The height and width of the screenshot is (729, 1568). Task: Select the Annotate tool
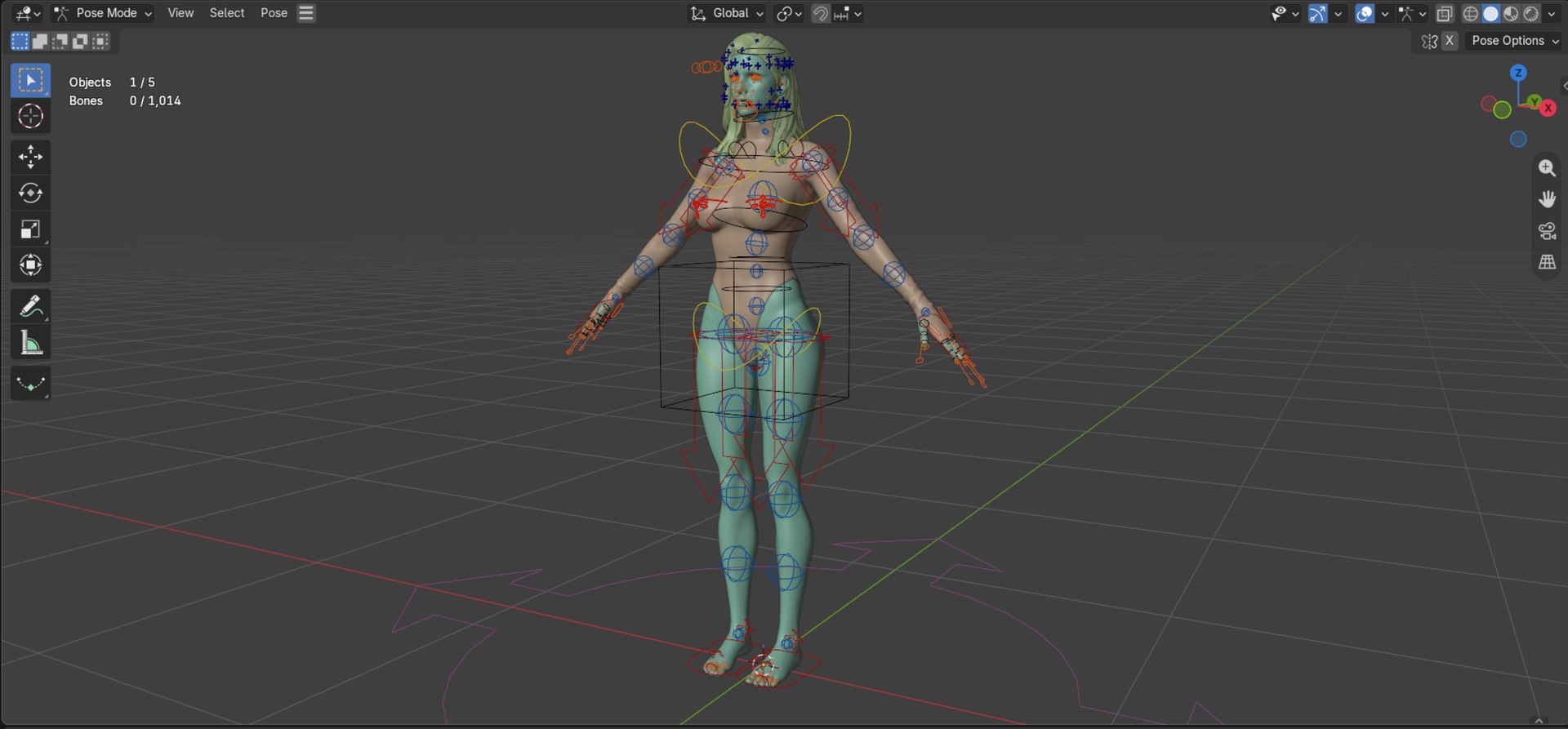tap(30, 306)
